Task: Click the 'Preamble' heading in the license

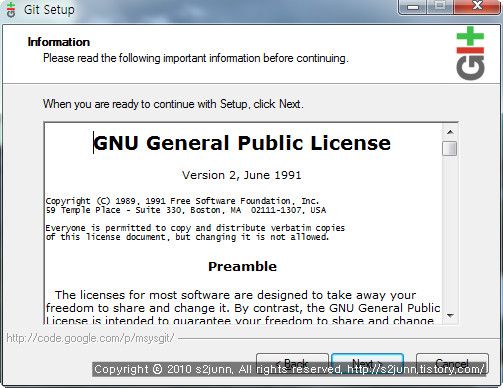Action: [242, 266]
